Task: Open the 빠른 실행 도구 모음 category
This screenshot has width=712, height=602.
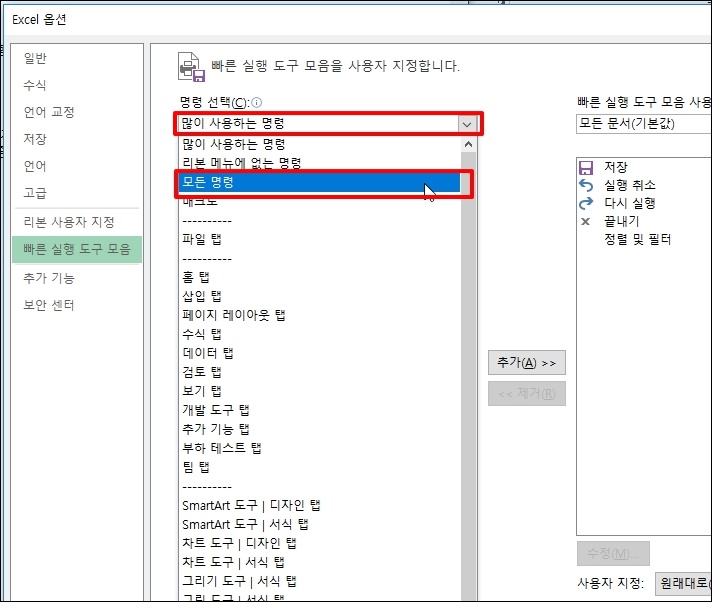Action: click(x=77, y=249)
